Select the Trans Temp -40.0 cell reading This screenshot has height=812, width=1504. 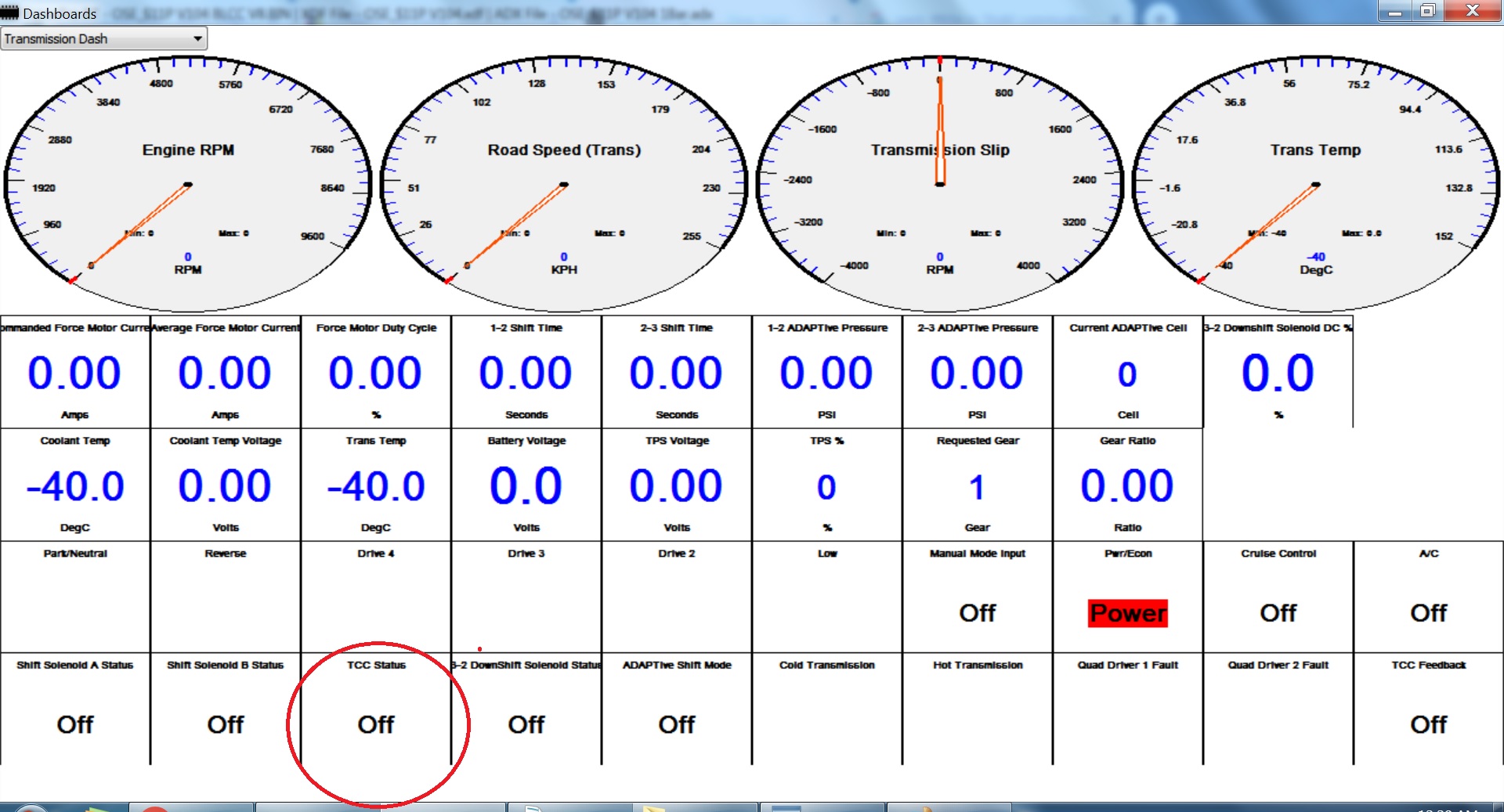[376, 486]
